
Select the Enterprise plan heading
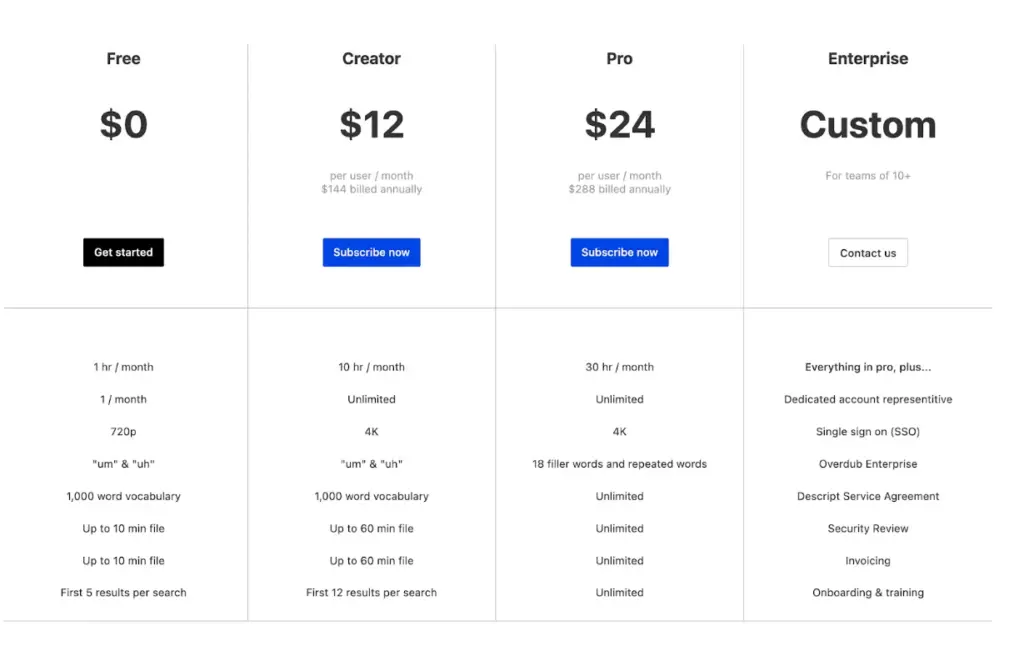tap(867, 59)
